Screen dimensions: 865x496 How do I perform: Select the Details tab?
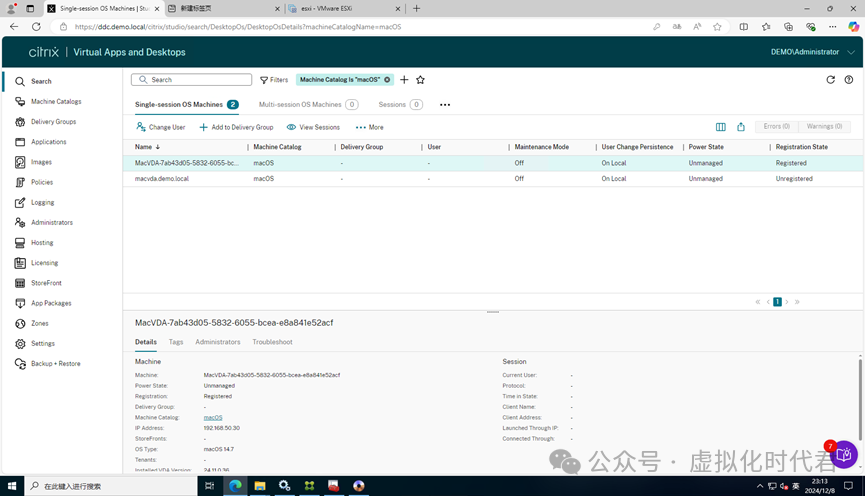tap(146, 342)
